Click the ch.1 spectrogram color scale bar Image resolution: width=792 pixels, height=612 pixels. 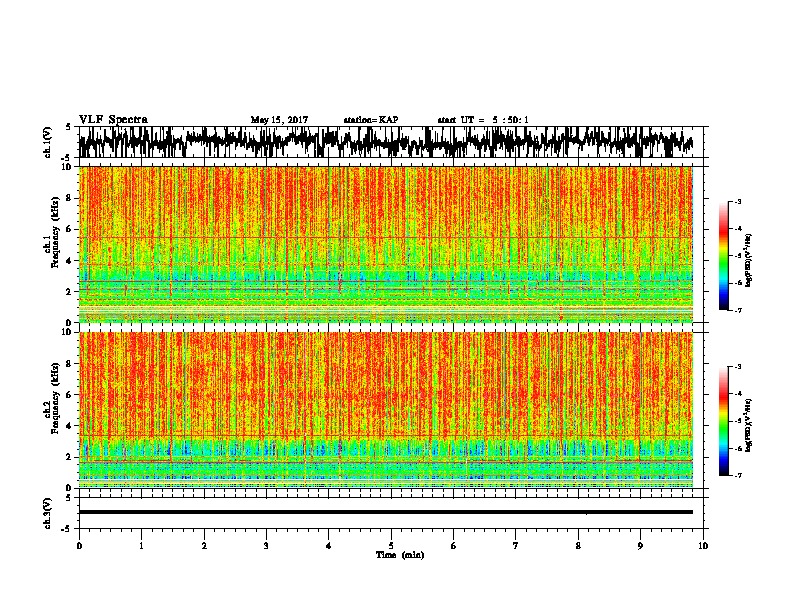coord(723,256)
